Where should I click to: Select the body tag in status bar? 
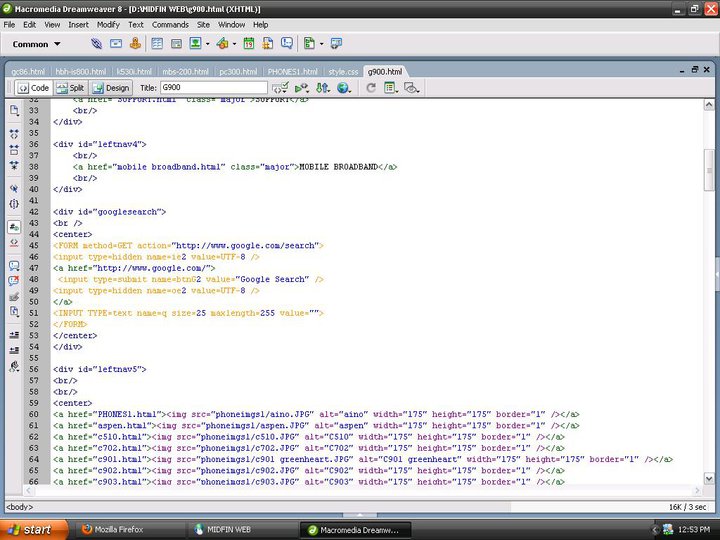19,507
